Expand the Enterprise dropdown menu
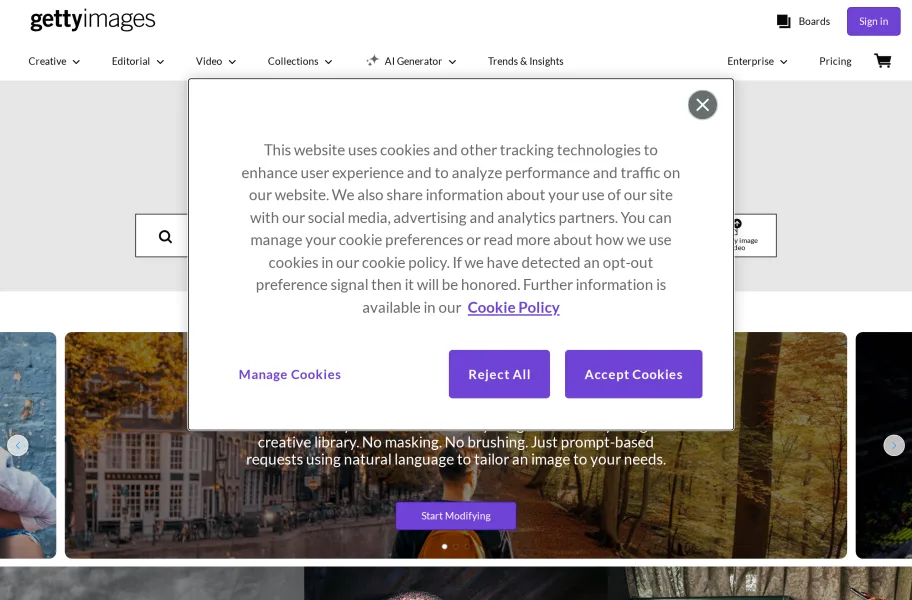The image size is (912, 600). pyautogui.click(x=757, y=61)
